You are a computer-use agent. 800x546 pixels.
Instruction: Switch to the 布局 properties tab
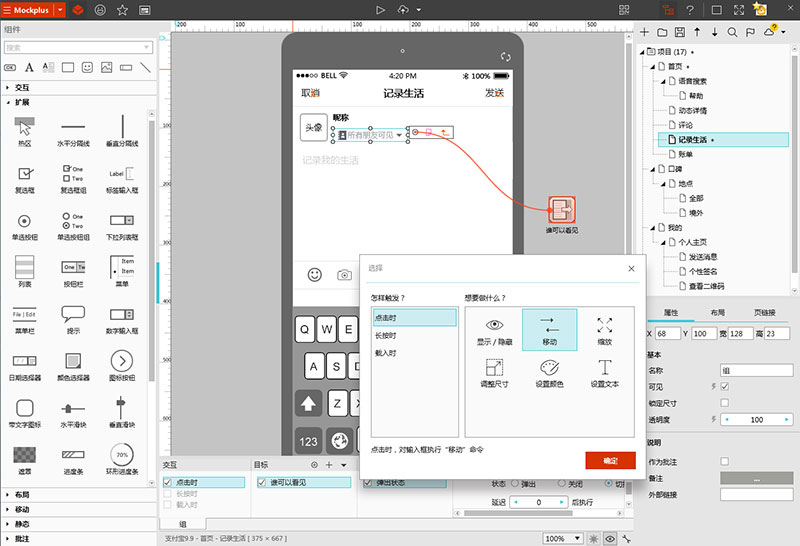coord(717,313)
